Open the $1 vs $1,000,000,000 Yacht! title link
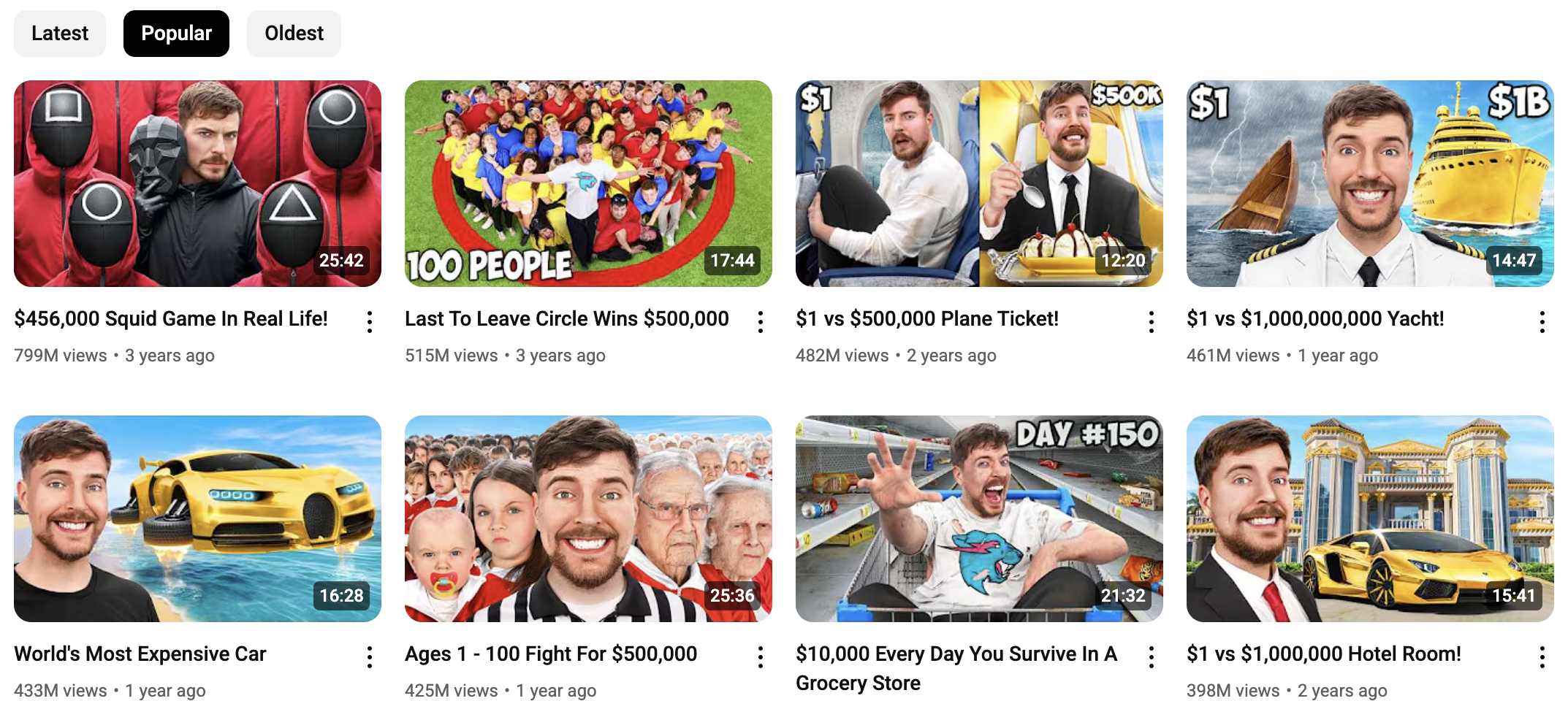This screenshot has height=701, width=1568. (x=1315, y=319)
